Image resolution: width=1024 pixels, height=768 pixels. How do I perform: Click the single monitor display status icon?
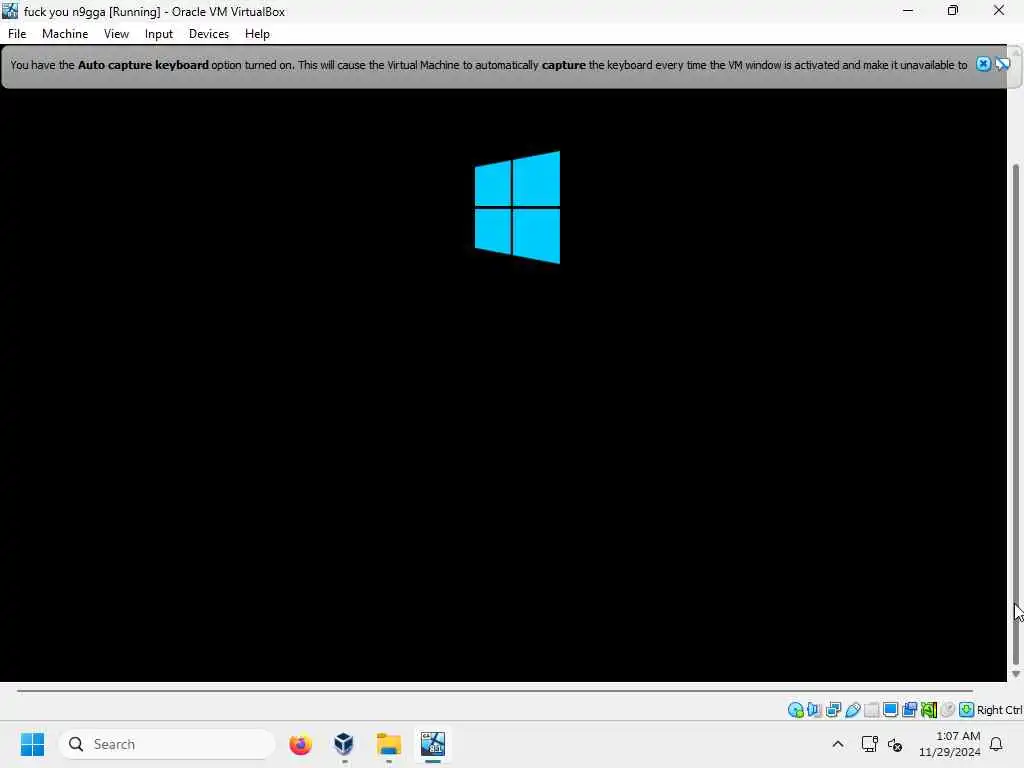click(x=890, y=710)
